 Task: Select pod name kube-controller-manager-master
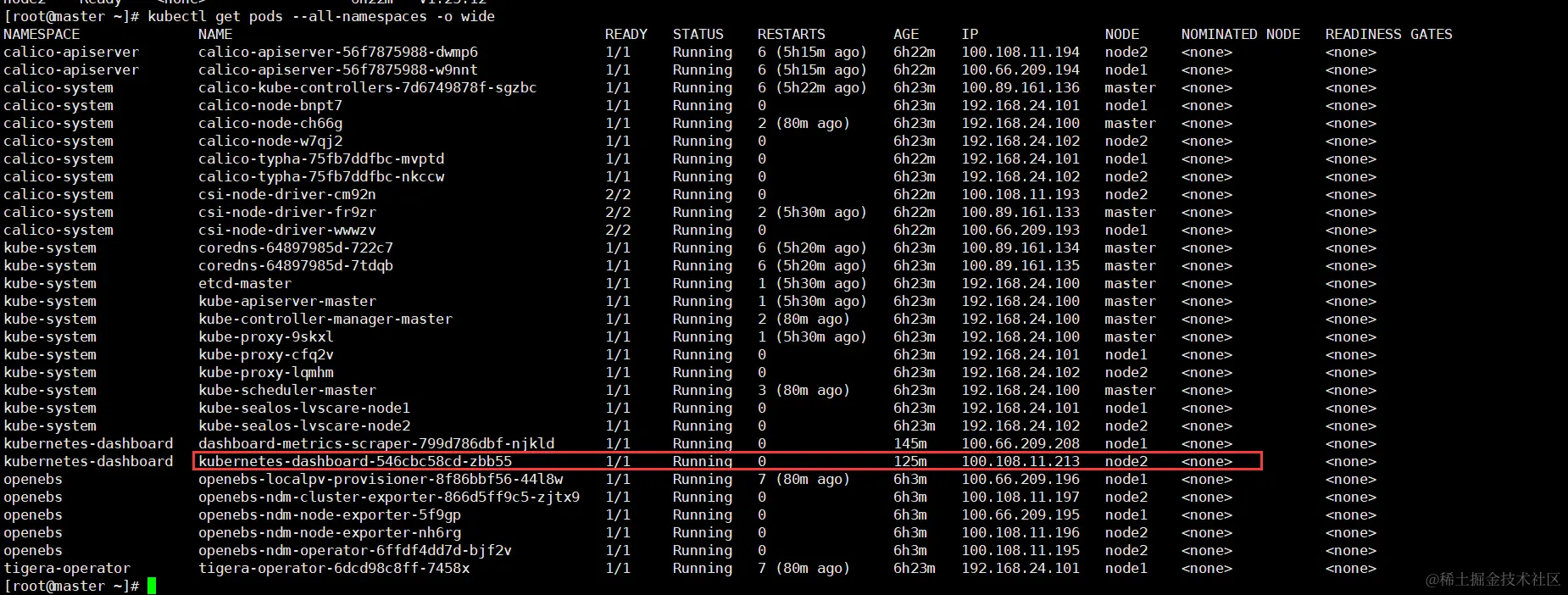[x=325, y=319]
